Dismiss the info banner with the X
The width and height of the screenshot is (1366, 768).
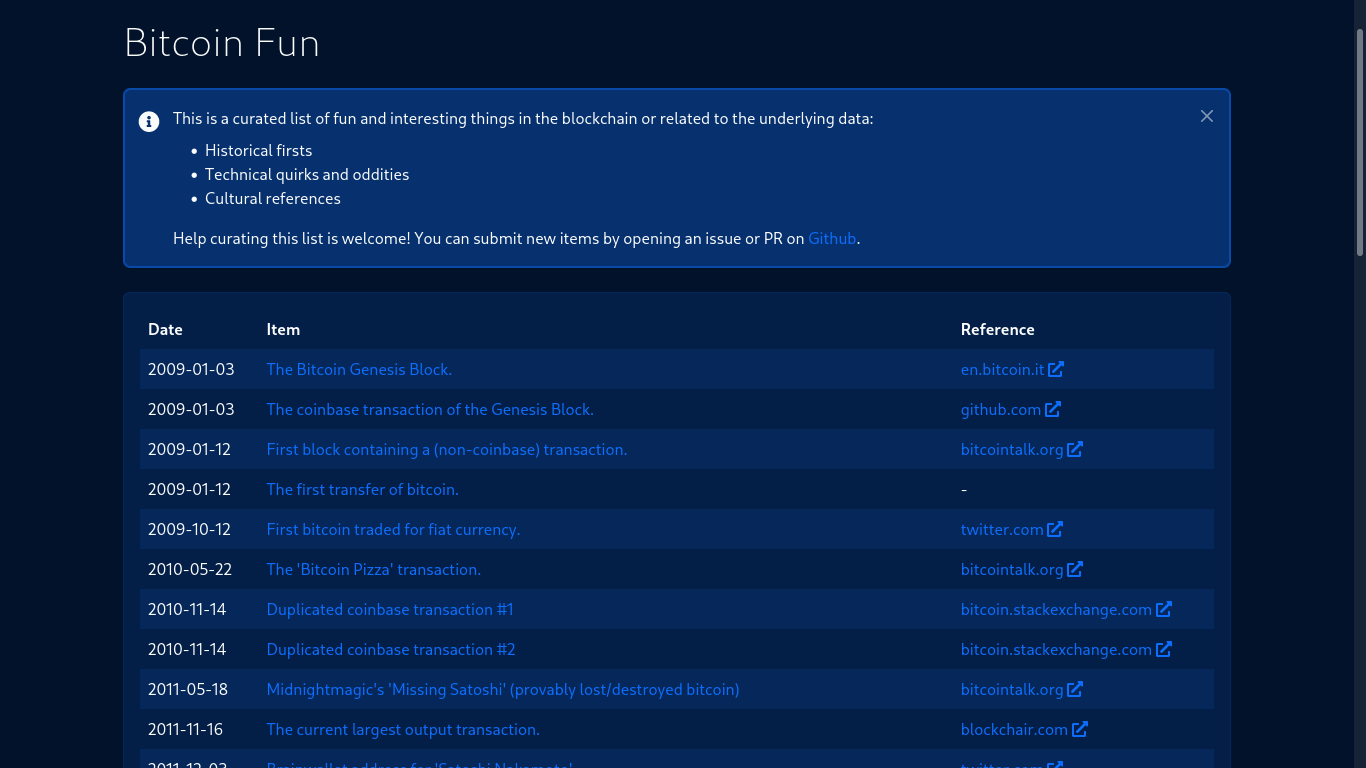click(1207, 116)
